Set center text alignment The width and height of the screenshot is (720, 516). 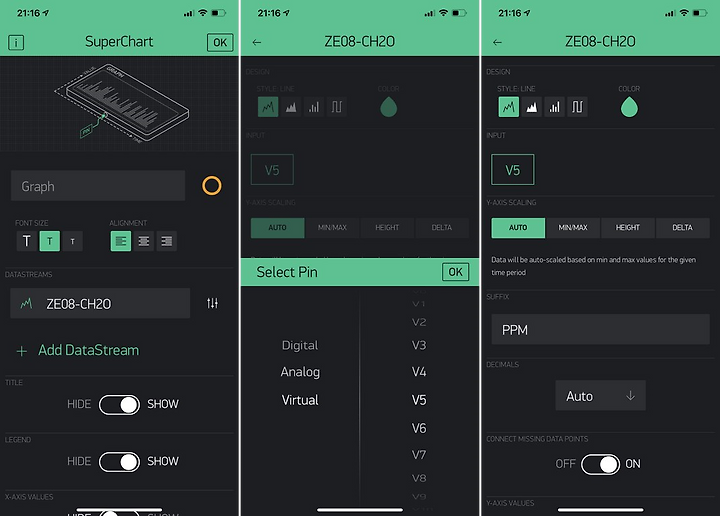pos(144,241)
